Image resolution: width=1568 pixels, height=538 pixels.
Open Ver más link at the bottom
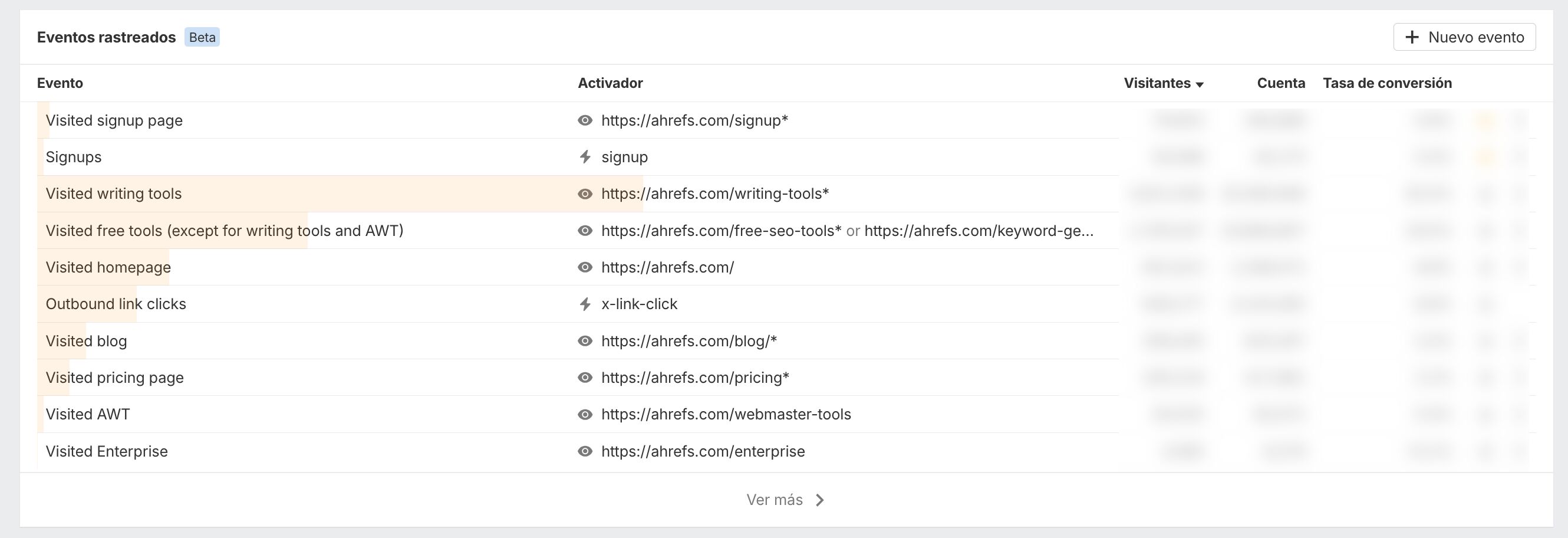775,500
